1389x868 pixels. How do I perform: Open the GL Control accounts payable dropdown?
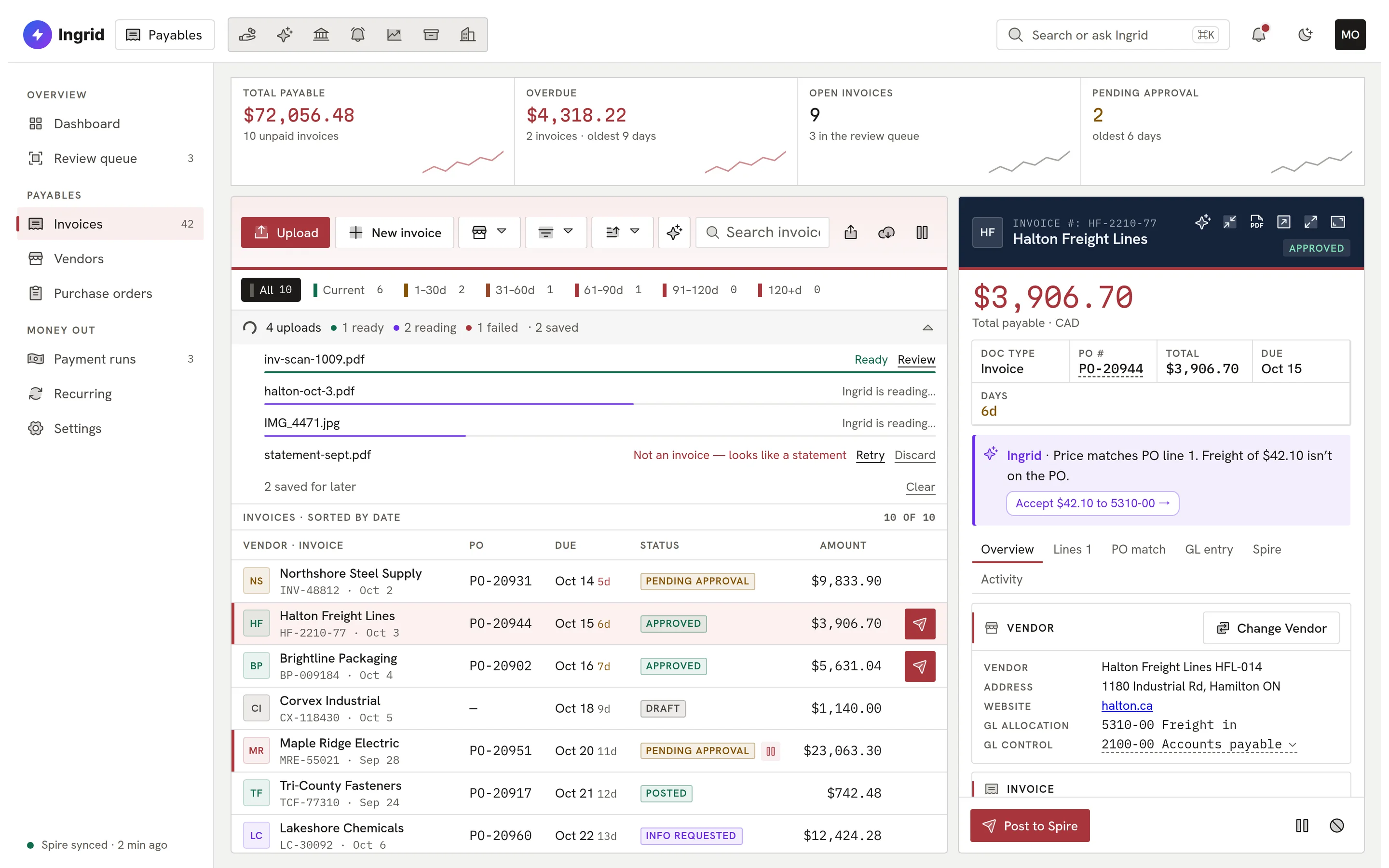1198,745
